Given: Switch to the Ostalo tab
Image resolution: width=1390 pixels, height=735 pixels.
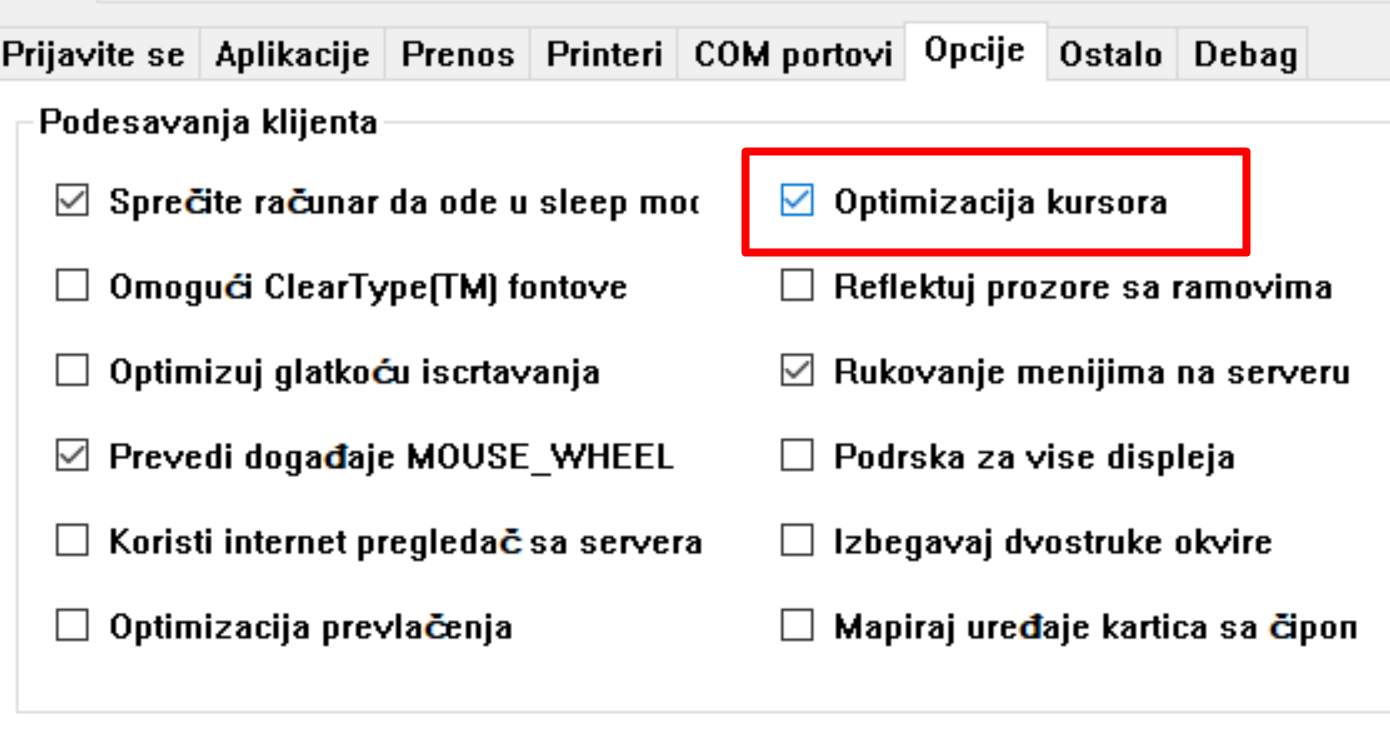Looking at the screenshot, I should pos(1111,54).
